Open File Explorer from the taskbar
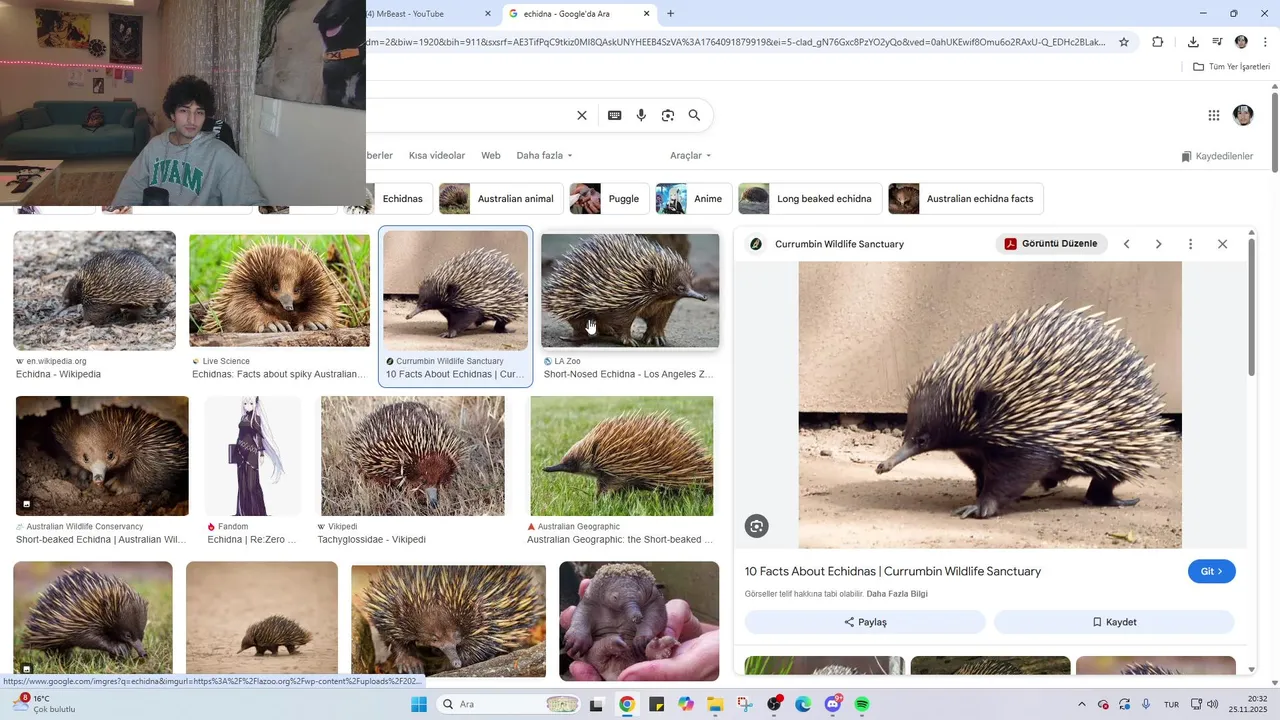The height and width of the screenshot is (720, 1280). tap(715, 704)
